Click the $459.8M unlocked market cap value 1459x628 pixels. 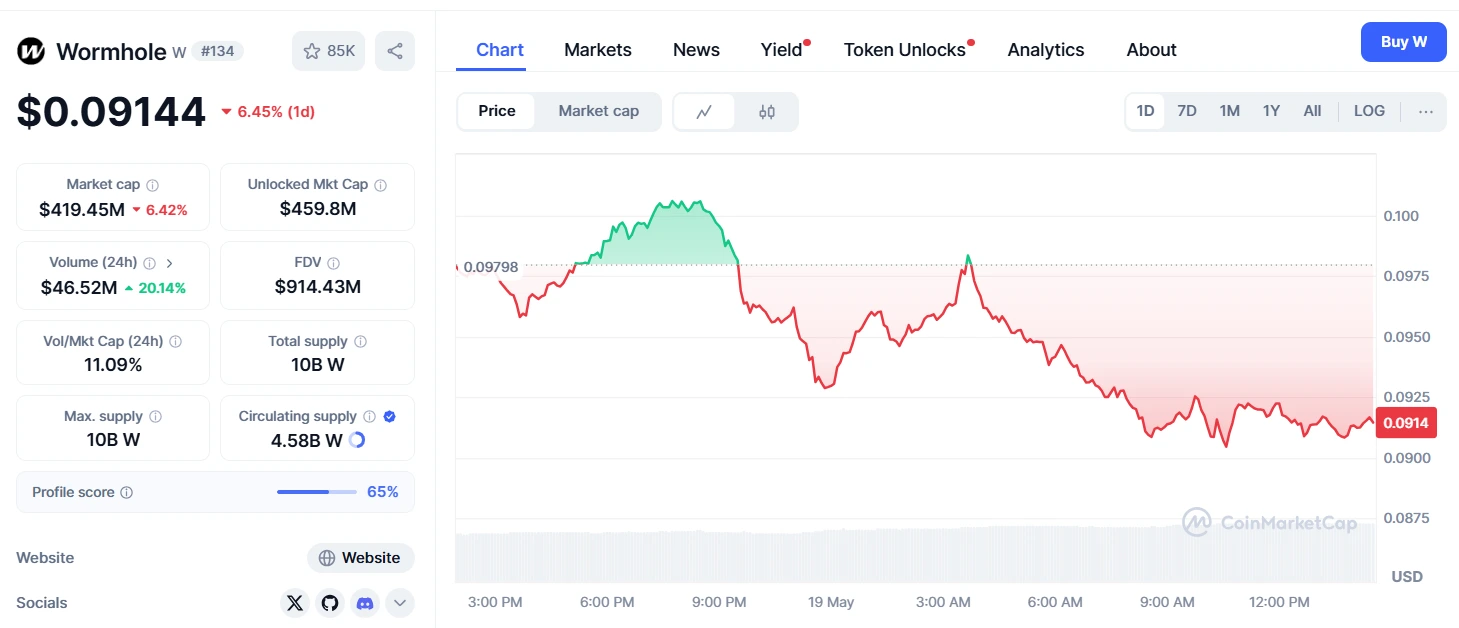(x=318, y=209)
